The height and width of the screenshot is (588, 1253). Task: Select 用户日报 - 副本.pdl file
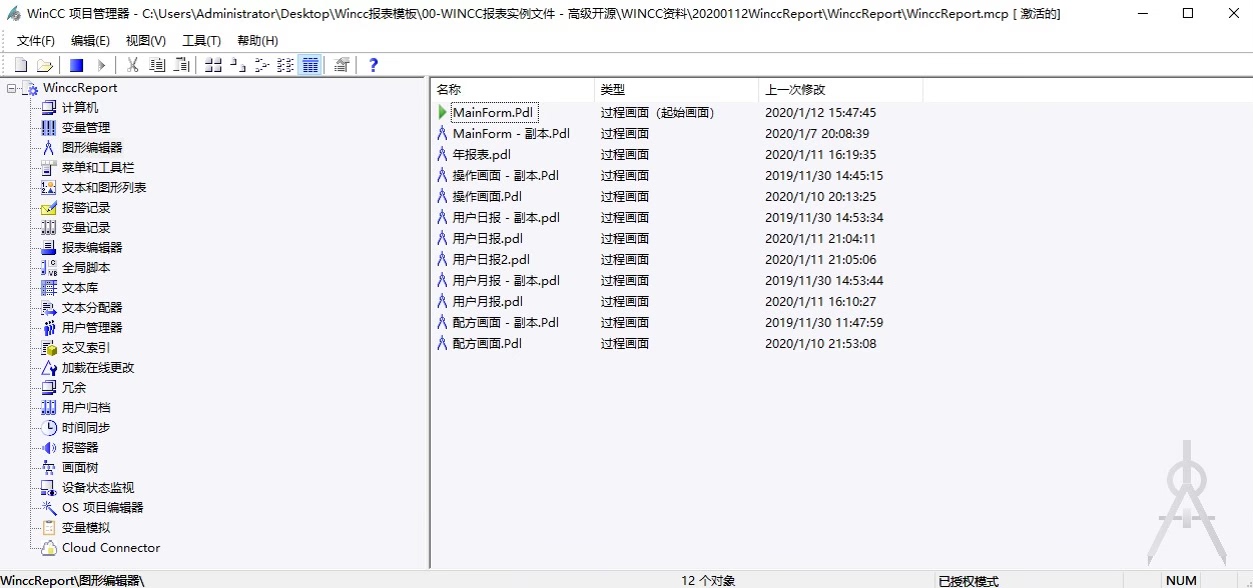[506, 218]
